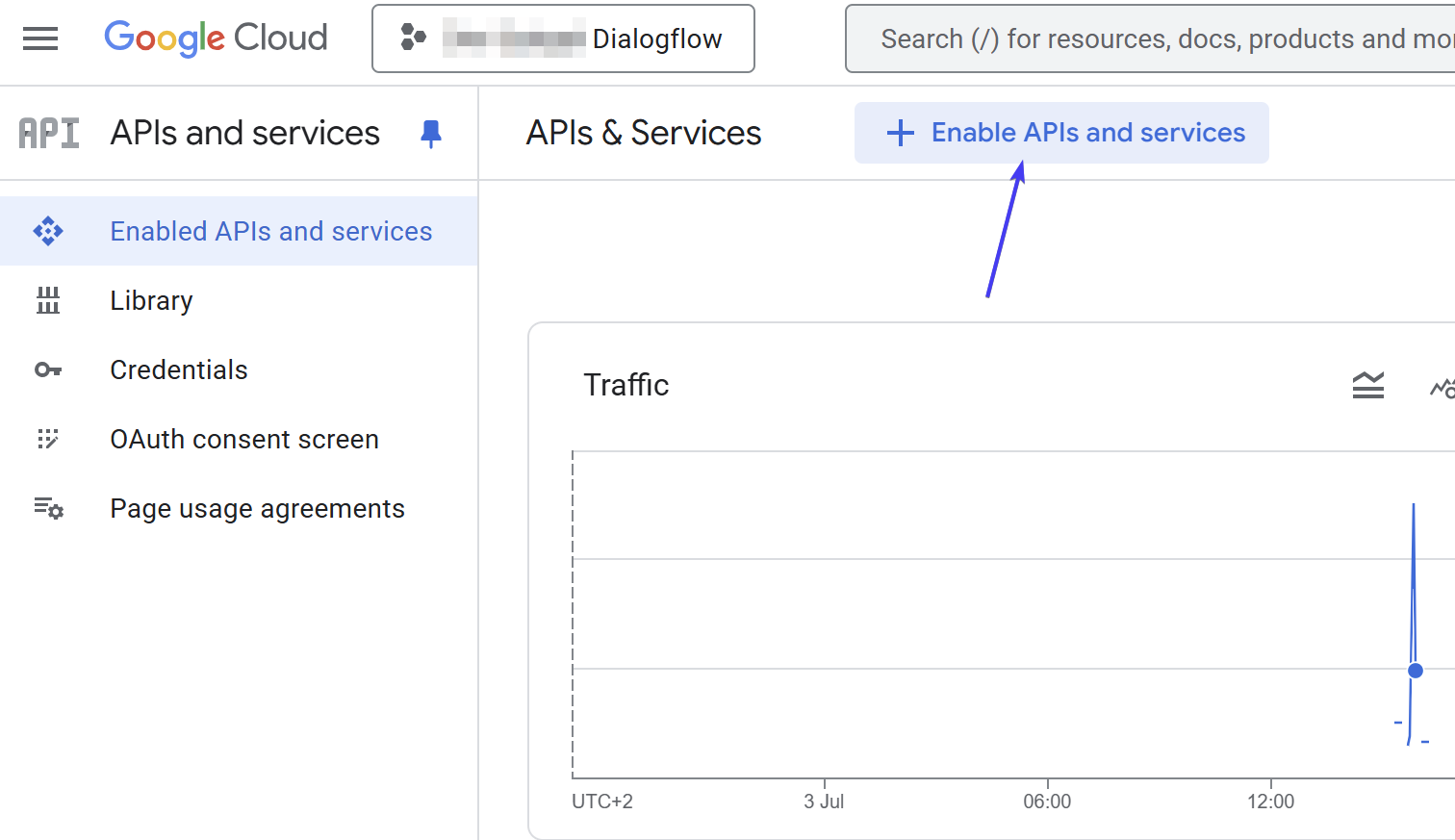The height and width of the screenshot is (840, 1455).
Task: Click the data point on Traffic chart
Action: 1415,671
